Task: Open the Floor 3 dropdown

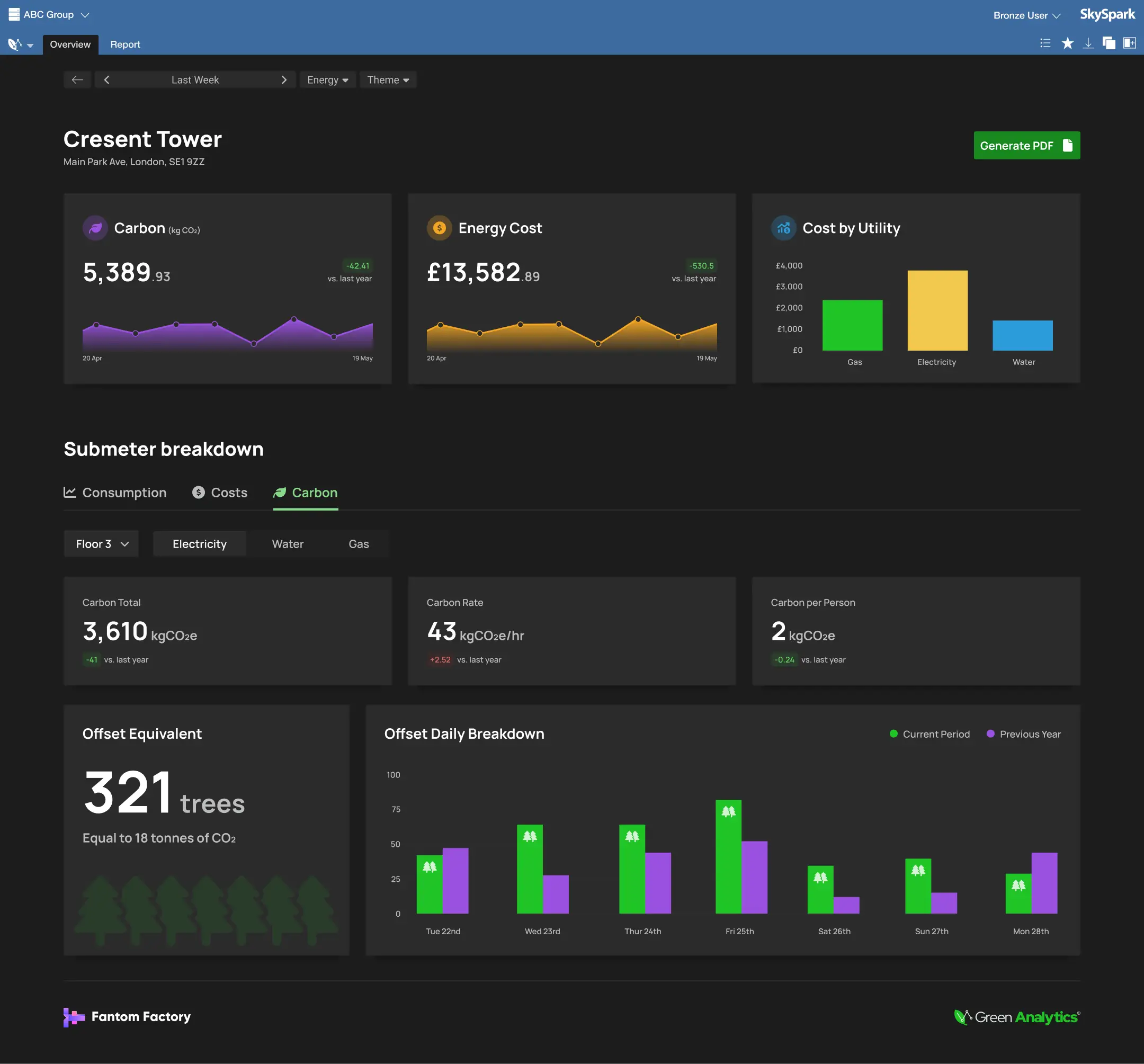Action: (101, 543)
